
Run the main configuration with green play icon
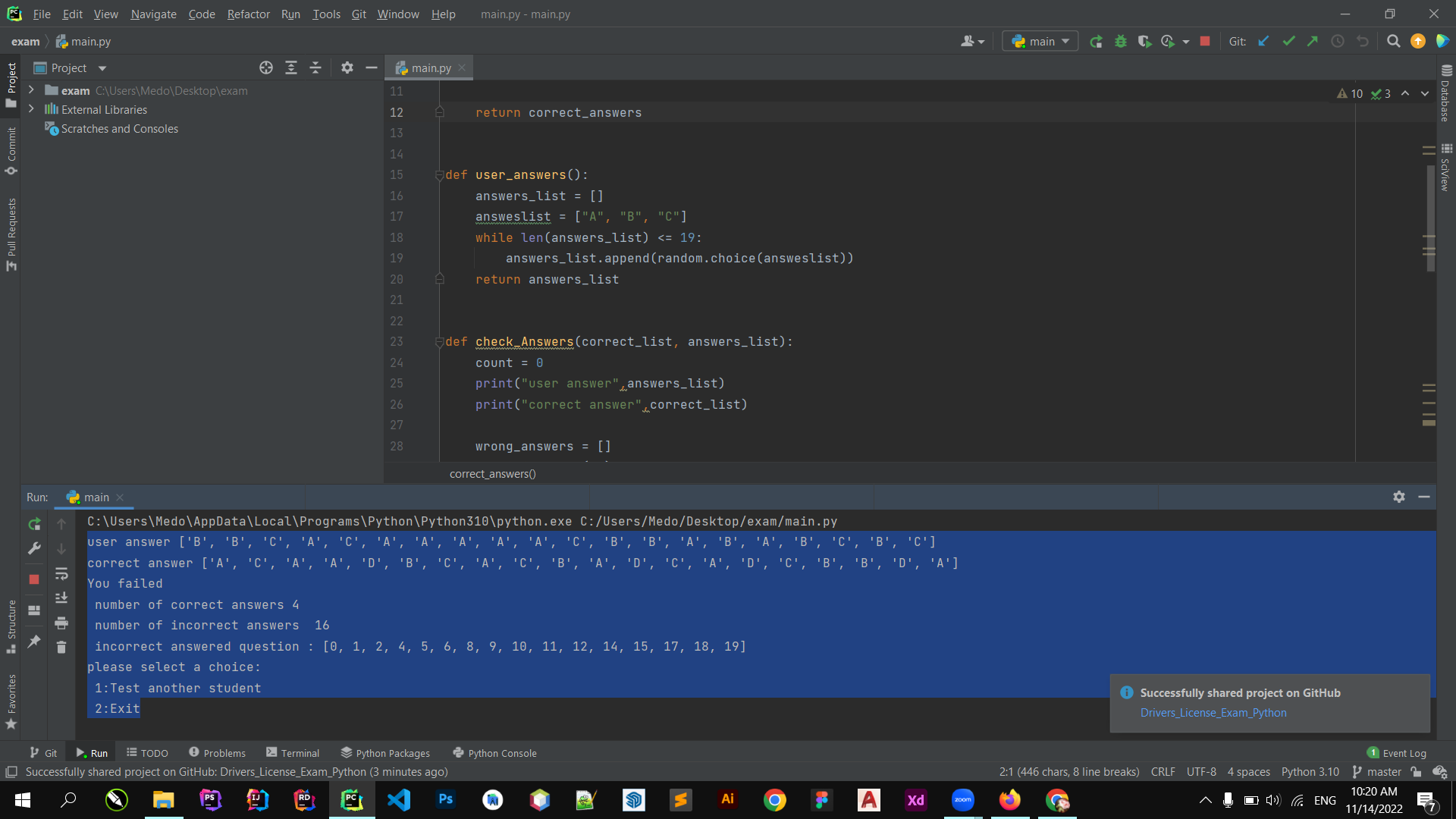click(x=1096, y=41)
